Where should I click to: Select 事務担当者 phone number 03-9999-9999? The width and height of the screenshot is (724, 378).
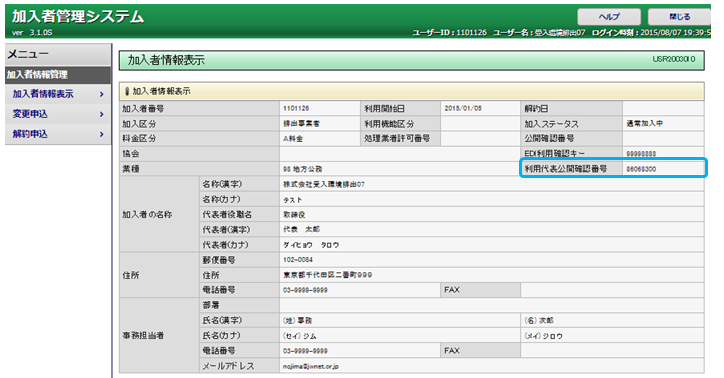click(305, 351)
